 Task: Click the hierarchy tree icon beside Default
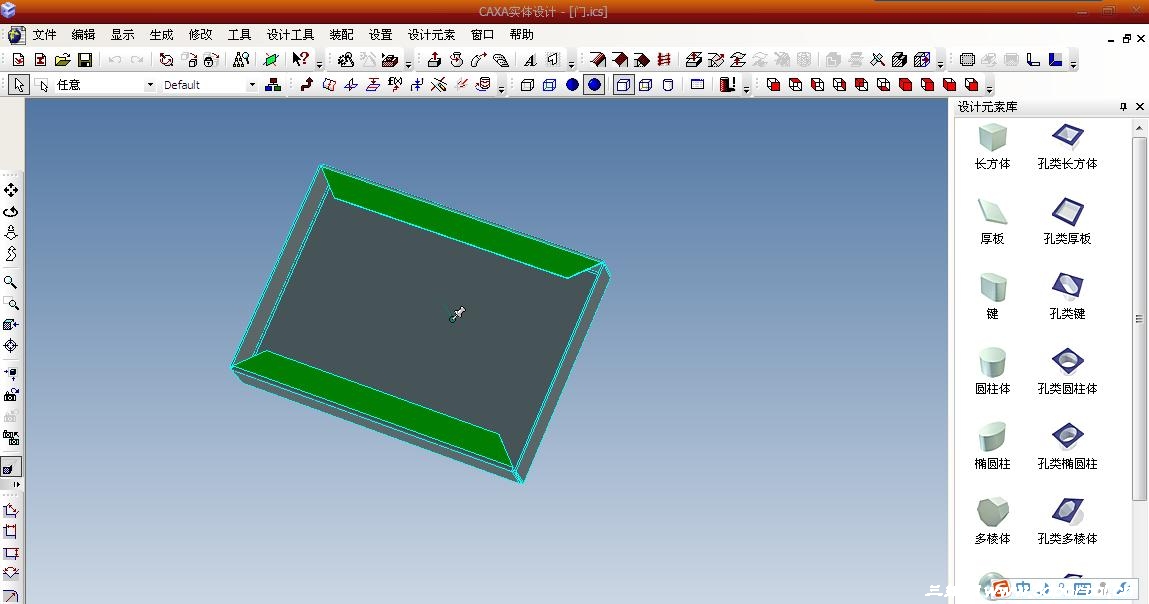click(273, 85)
